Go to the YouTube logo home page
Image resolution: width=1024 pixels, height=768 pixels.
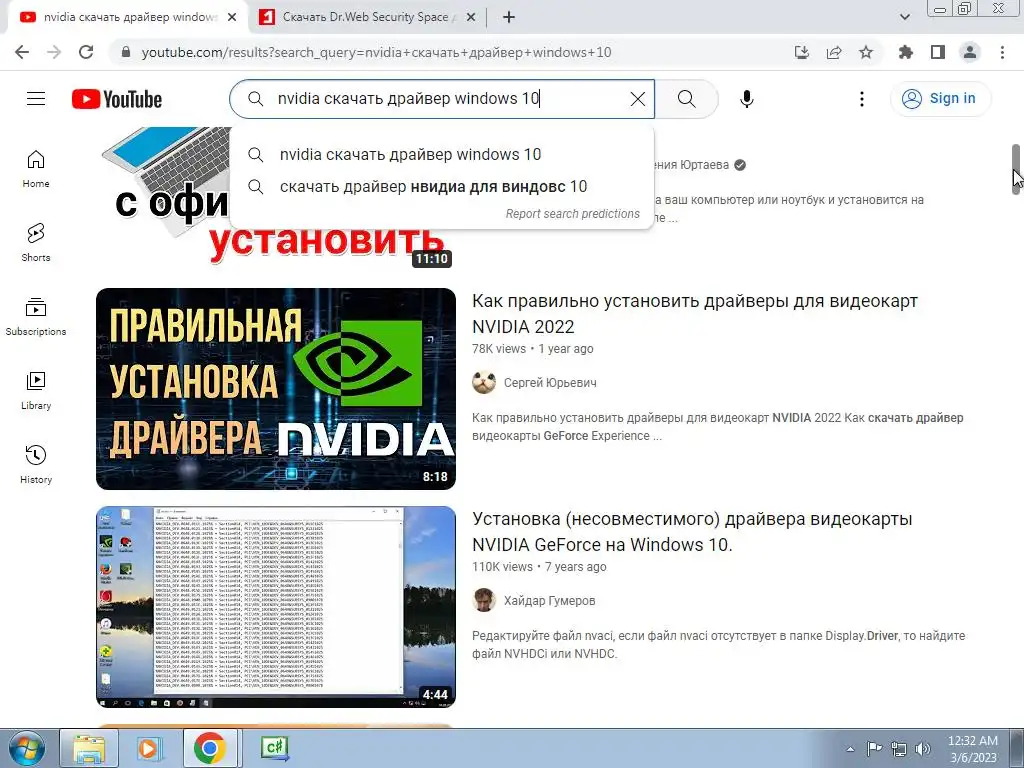tap(117, 99)
